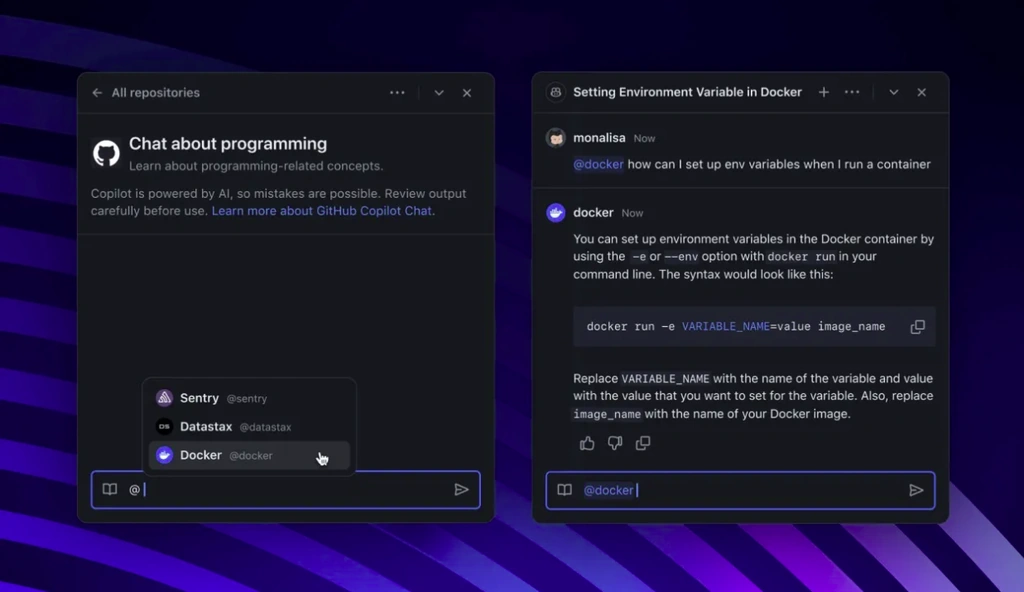Viewport: 1024px width, 592px height.
Task: Click the All repositories label
Action: [155, 93]
